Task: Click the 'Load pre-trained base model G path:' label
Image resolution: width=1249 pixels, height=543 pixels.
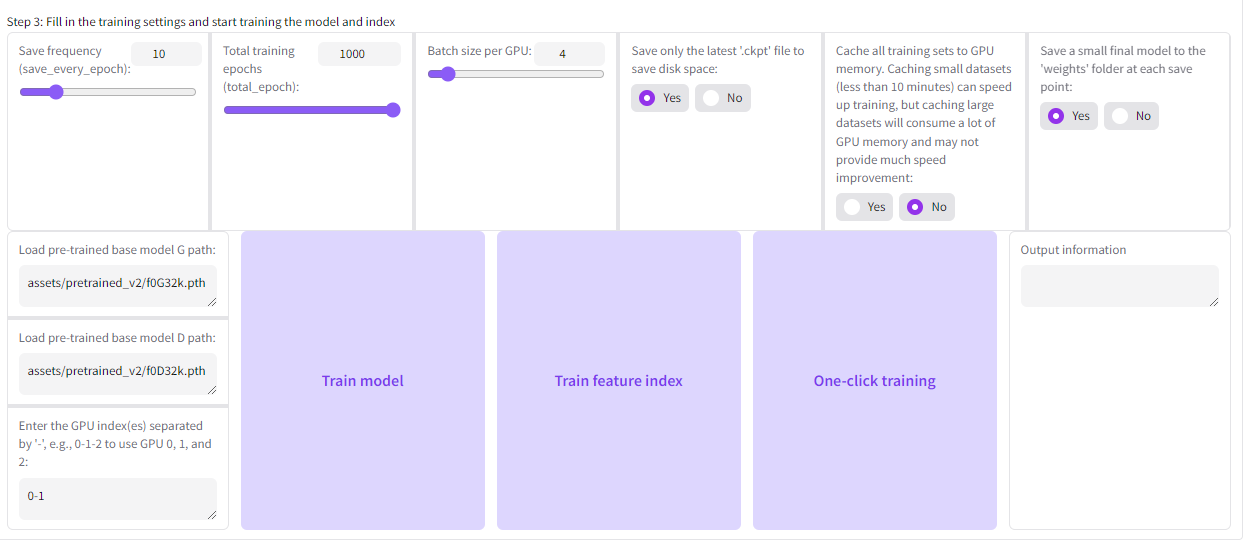Action: coord(117,250)
